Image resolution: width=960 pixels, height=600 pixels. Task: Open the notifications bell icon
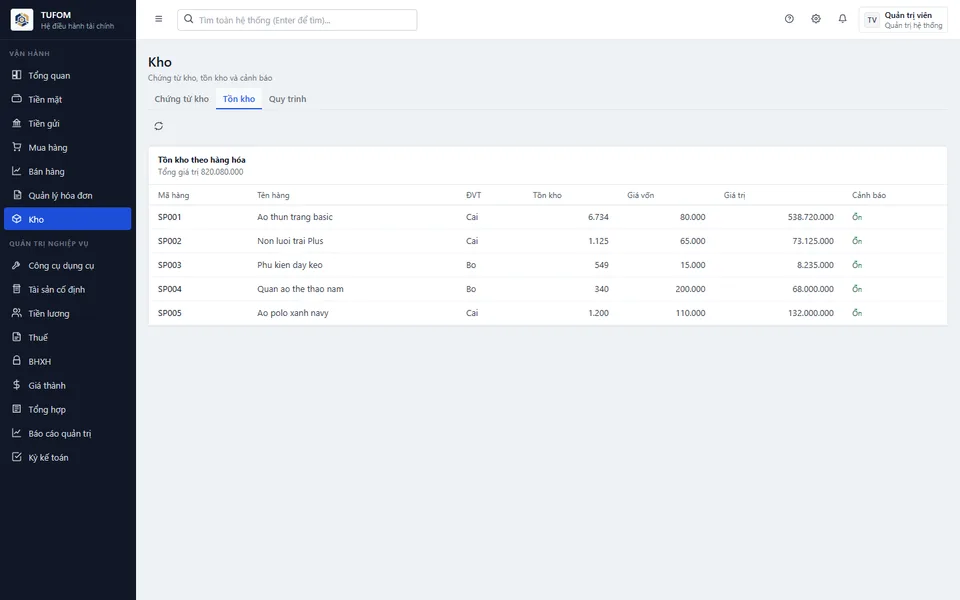pyautogui.click(x=842, y=19)
